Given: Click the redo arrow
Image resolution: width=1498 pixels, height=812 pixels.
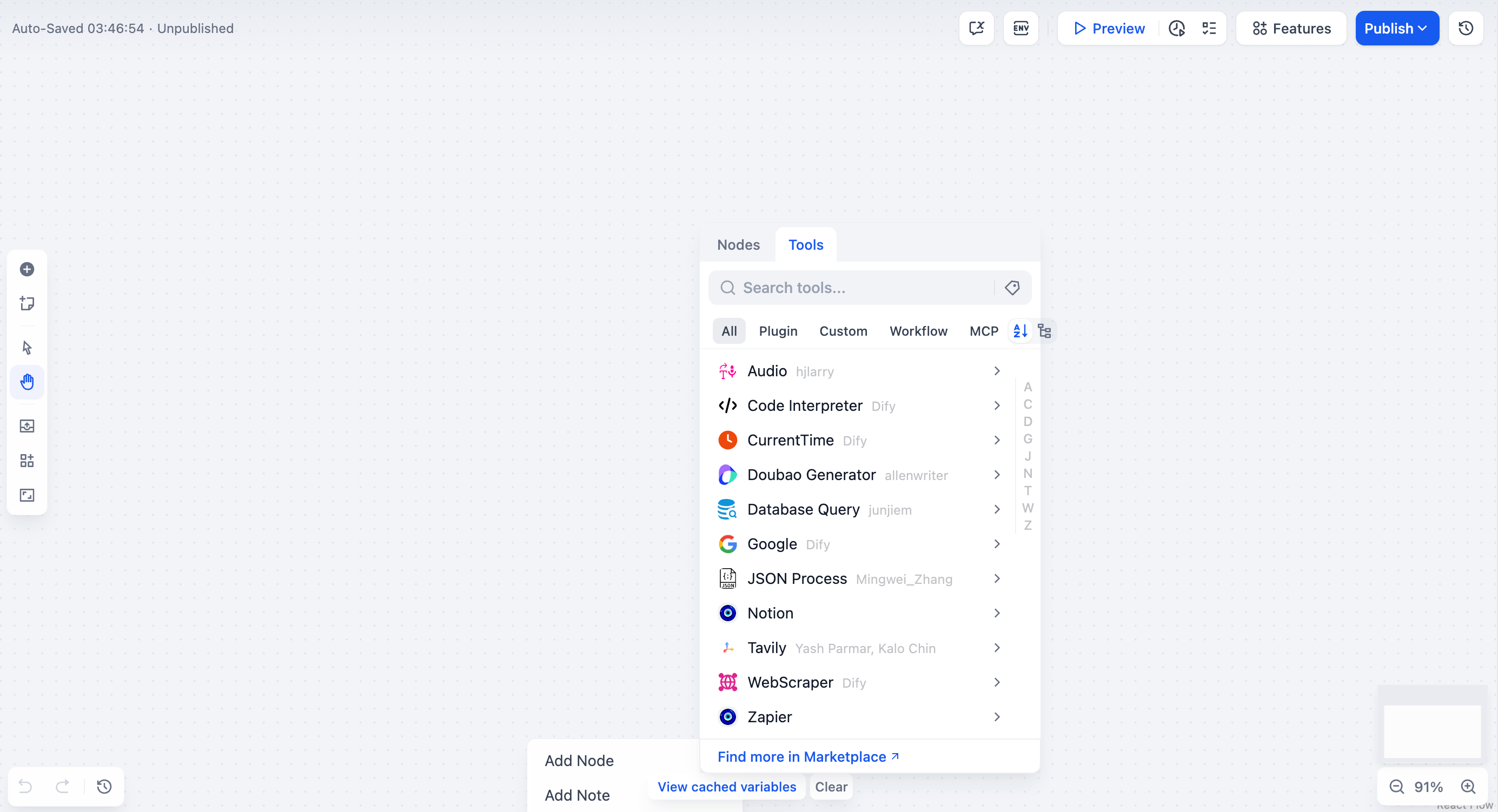Looking at the screenshot, I should pos(62,787).
